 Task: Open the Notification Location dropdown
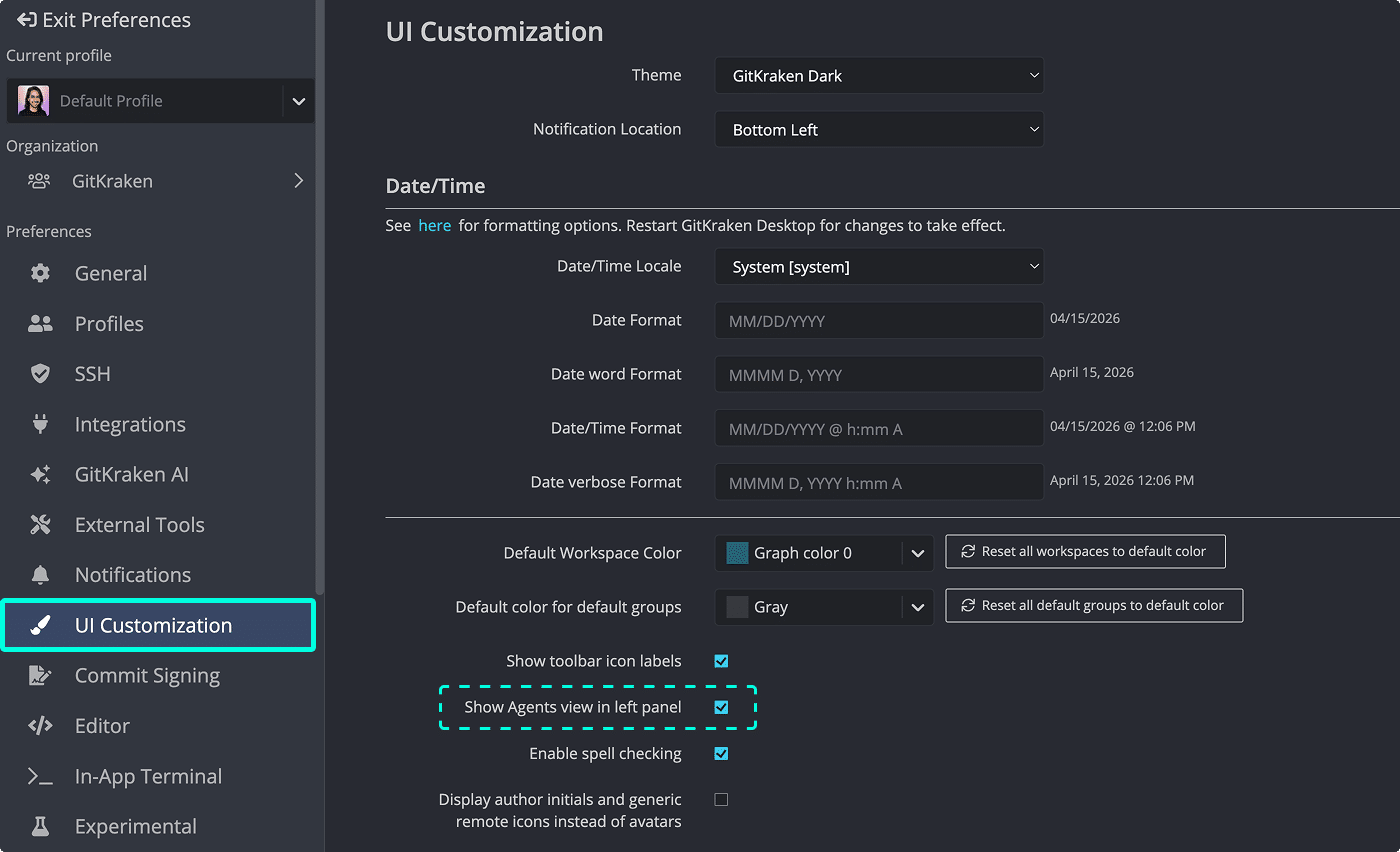[x=878, y=129]
